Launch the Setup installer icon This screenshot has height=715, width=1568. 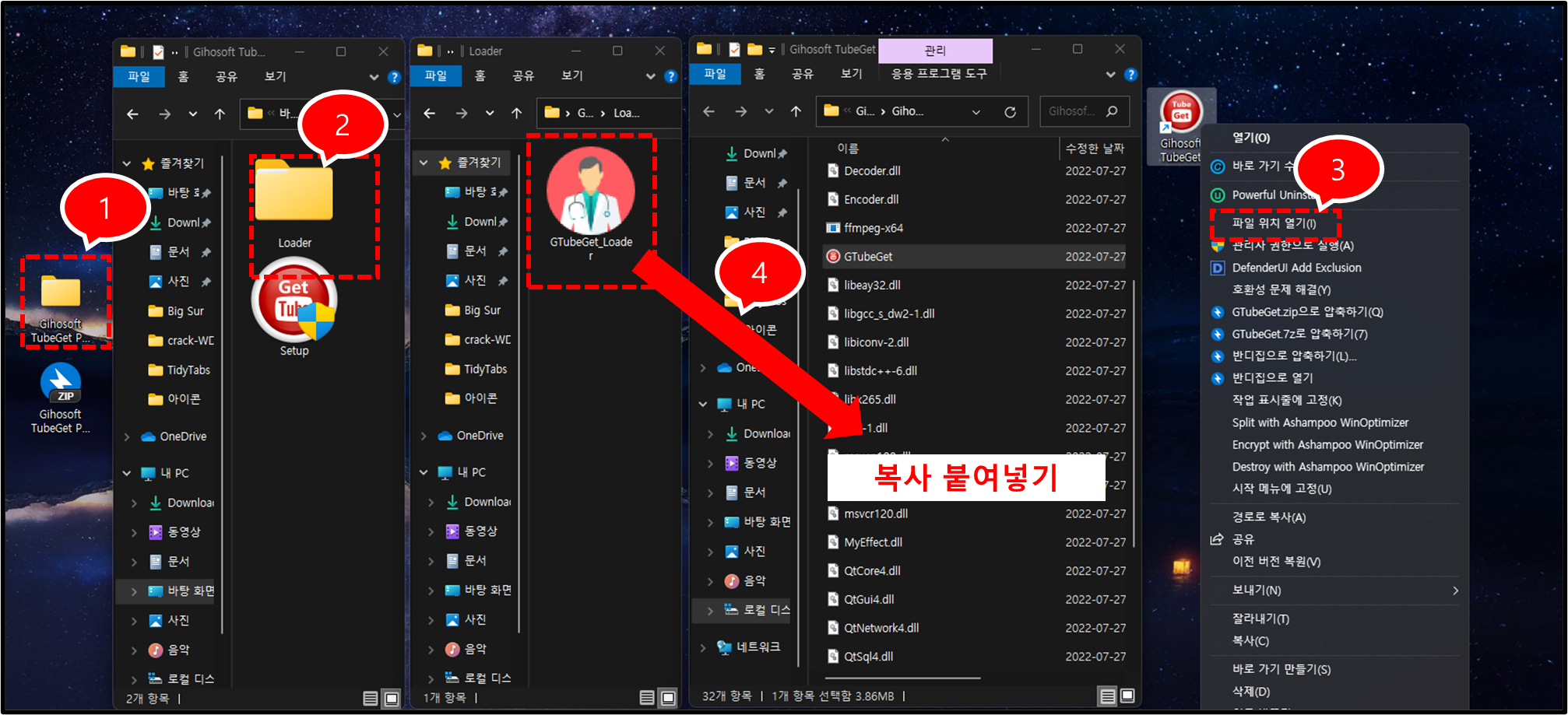click(294, 307)
